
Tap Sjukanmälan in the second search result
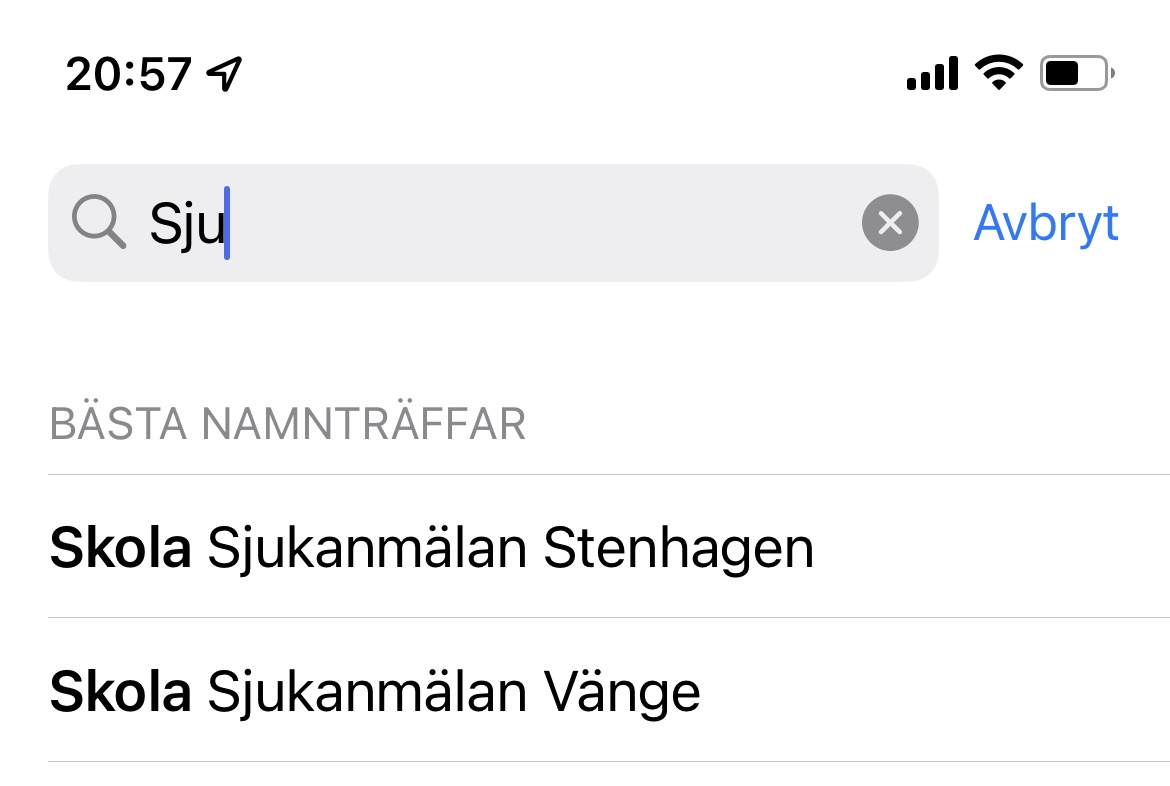tap(367, 693)
